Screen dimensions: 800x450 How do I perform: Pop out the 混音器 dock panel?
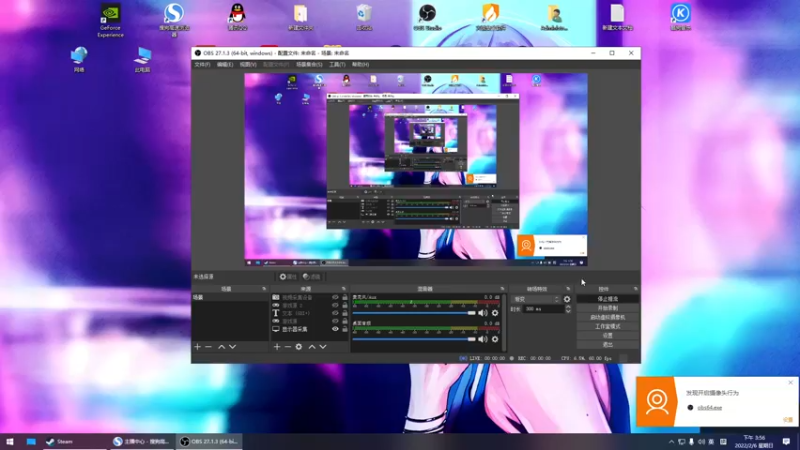503,289
